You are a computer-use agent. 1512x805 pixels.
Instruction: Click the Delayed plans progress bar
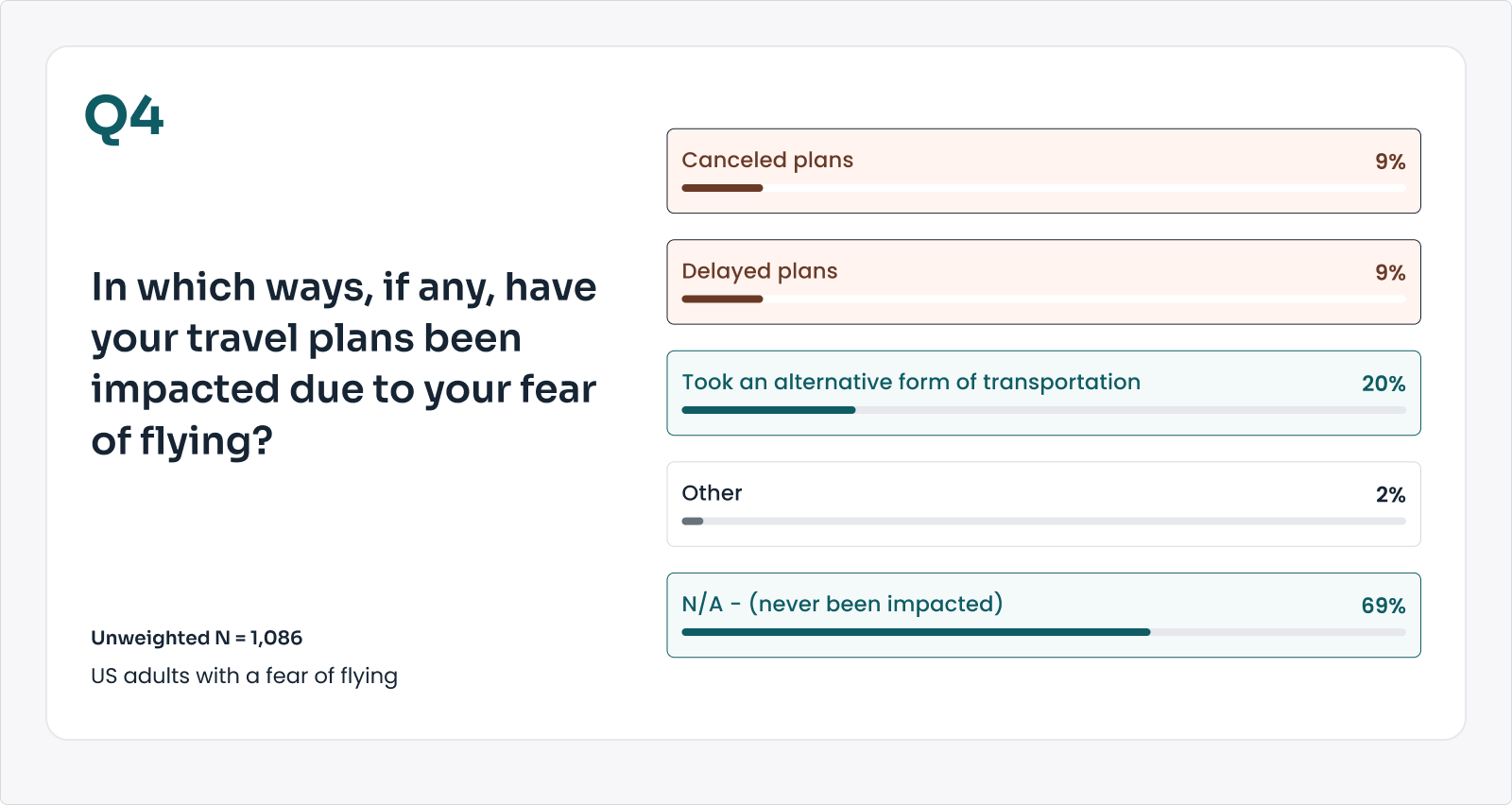(1043, 300)
